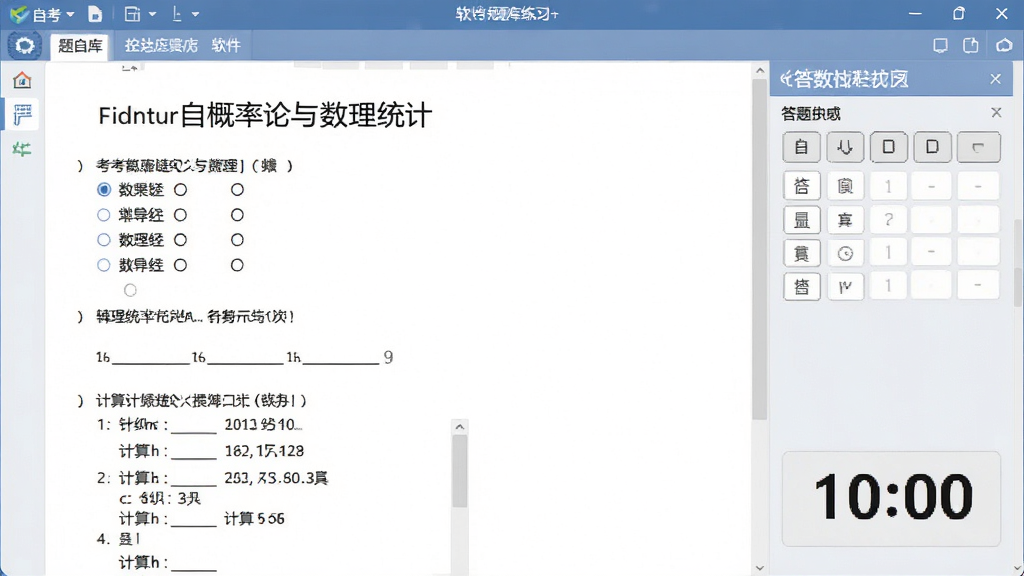
Task: Click the cloud icon at top right toolbar
Action: coord(1004,45)
